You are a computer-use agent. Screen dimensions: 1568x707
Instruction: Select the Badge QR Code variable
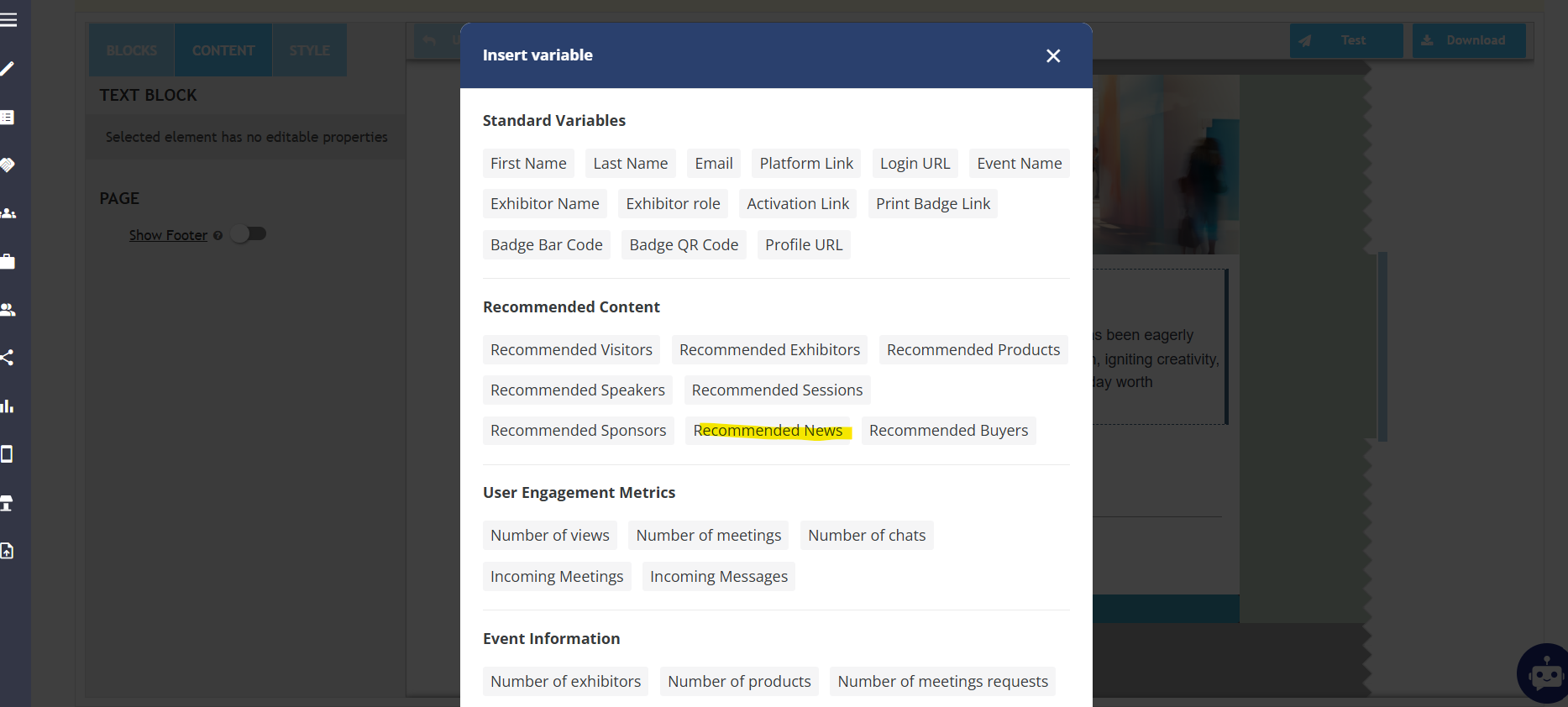(684, 245)
